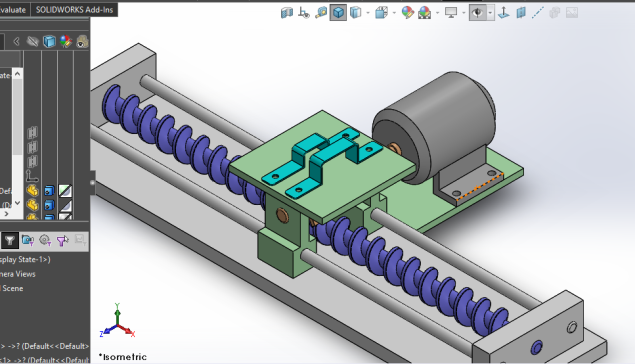
Task: Click the XYZ orientation triad
Action: pos(117,321)
